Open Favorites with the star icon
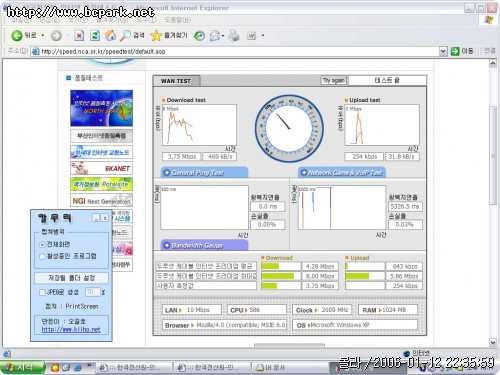Image resolution: width=500 pixels, height=375 pixels. [156, 35]
